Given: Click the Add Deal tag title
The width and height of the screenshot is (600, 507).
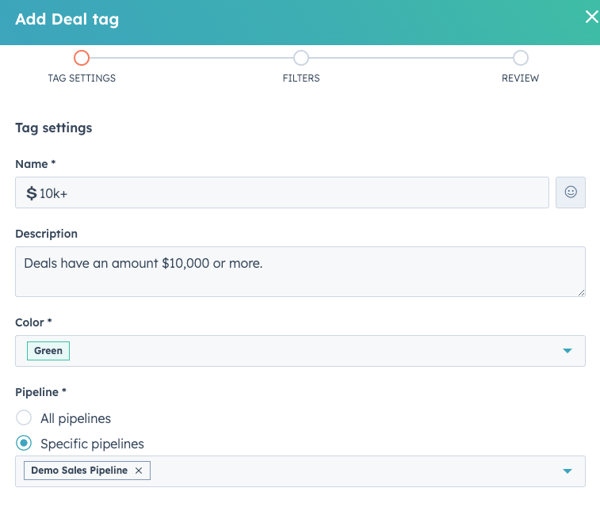Looking at the screenshot, I should (67, 19).
